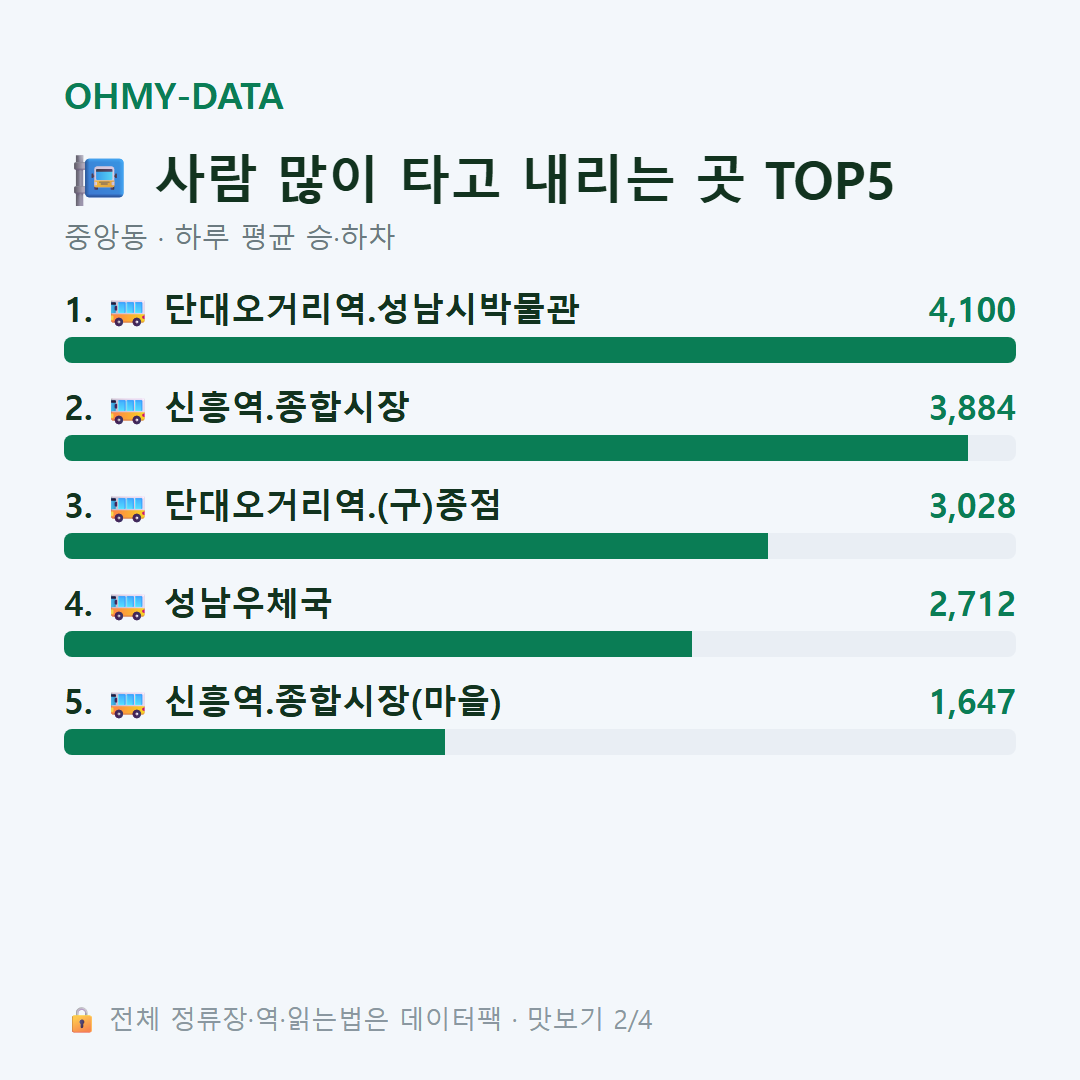Click the bus icon beside 신흥역.종합시장(마을)
The width and height of the screenshot is (1080, 1080).
[x=128, y=704]
